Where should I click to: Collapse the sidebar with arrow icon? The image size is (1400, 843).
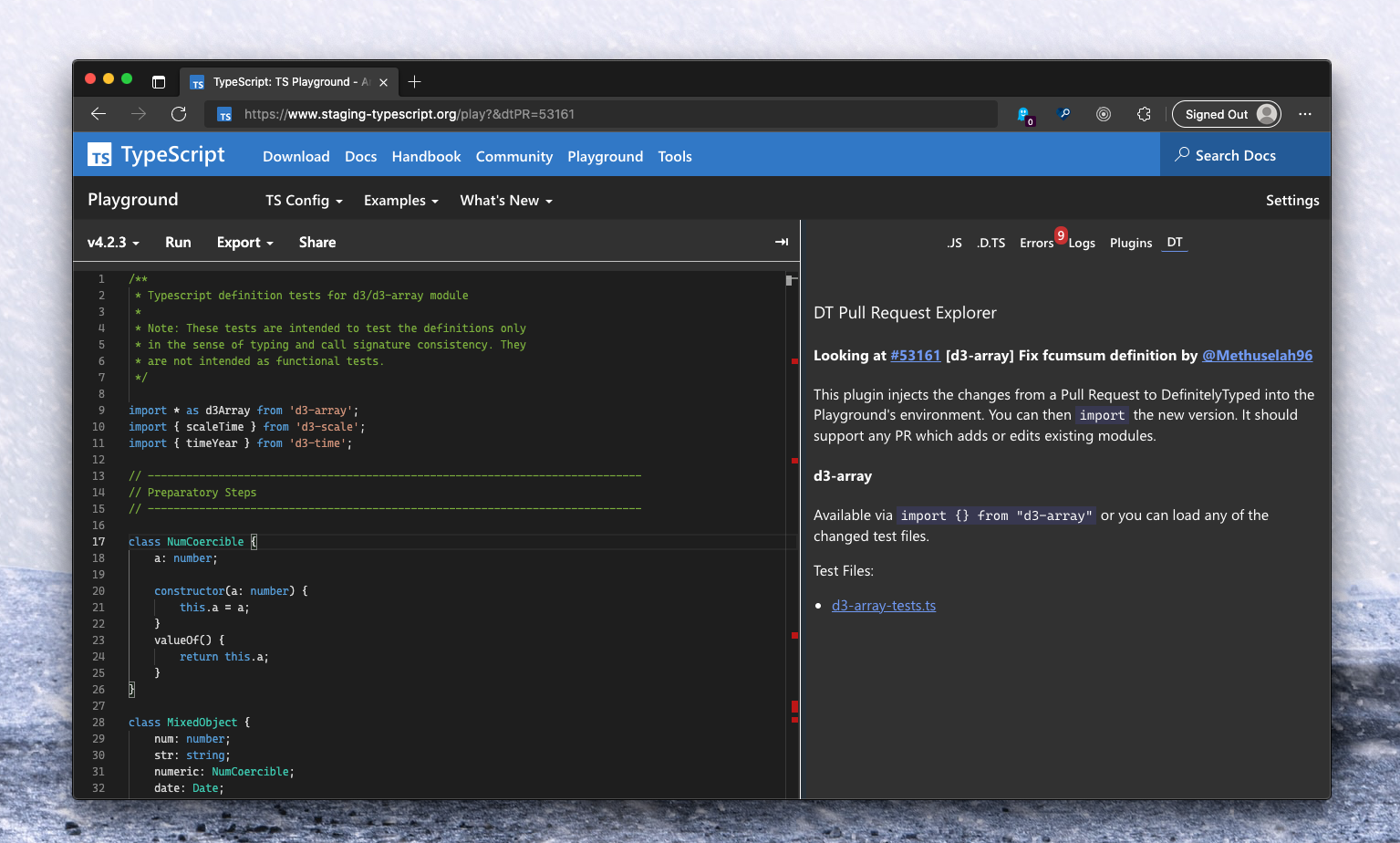pyautogui.click(x=782, y=242)
